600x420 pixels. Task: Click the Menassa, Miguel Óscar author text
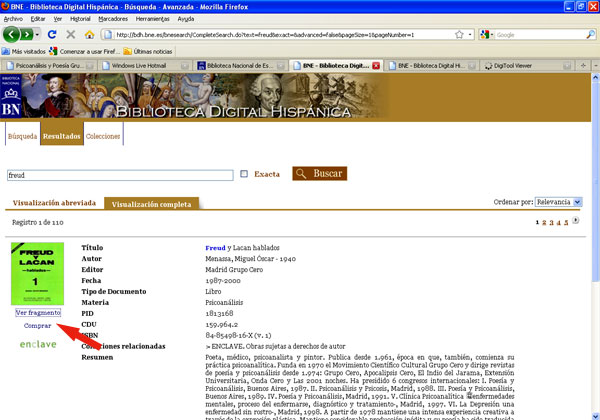(250, 259)
